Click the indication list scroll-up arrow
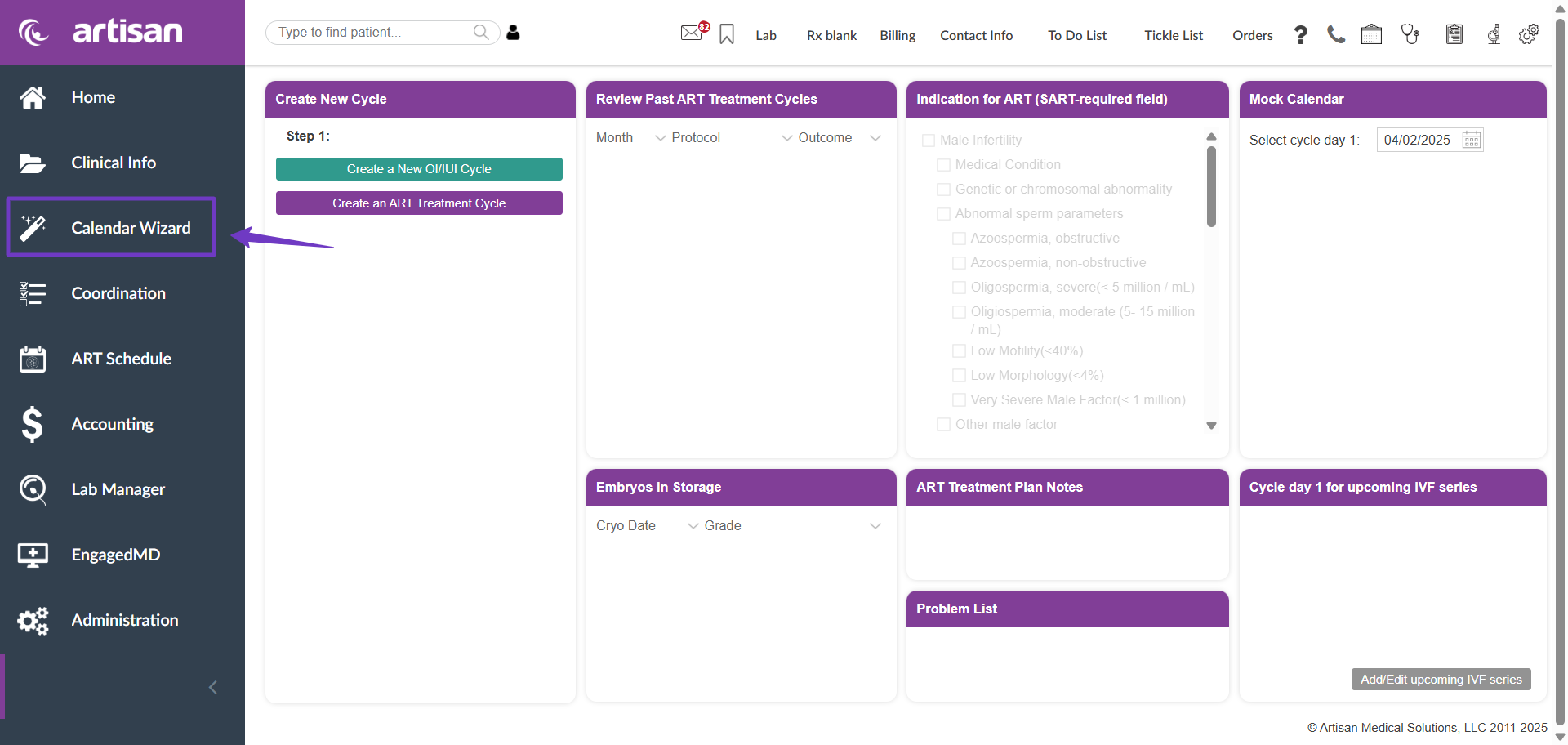1568x745 pixels. click(1211, 136)
